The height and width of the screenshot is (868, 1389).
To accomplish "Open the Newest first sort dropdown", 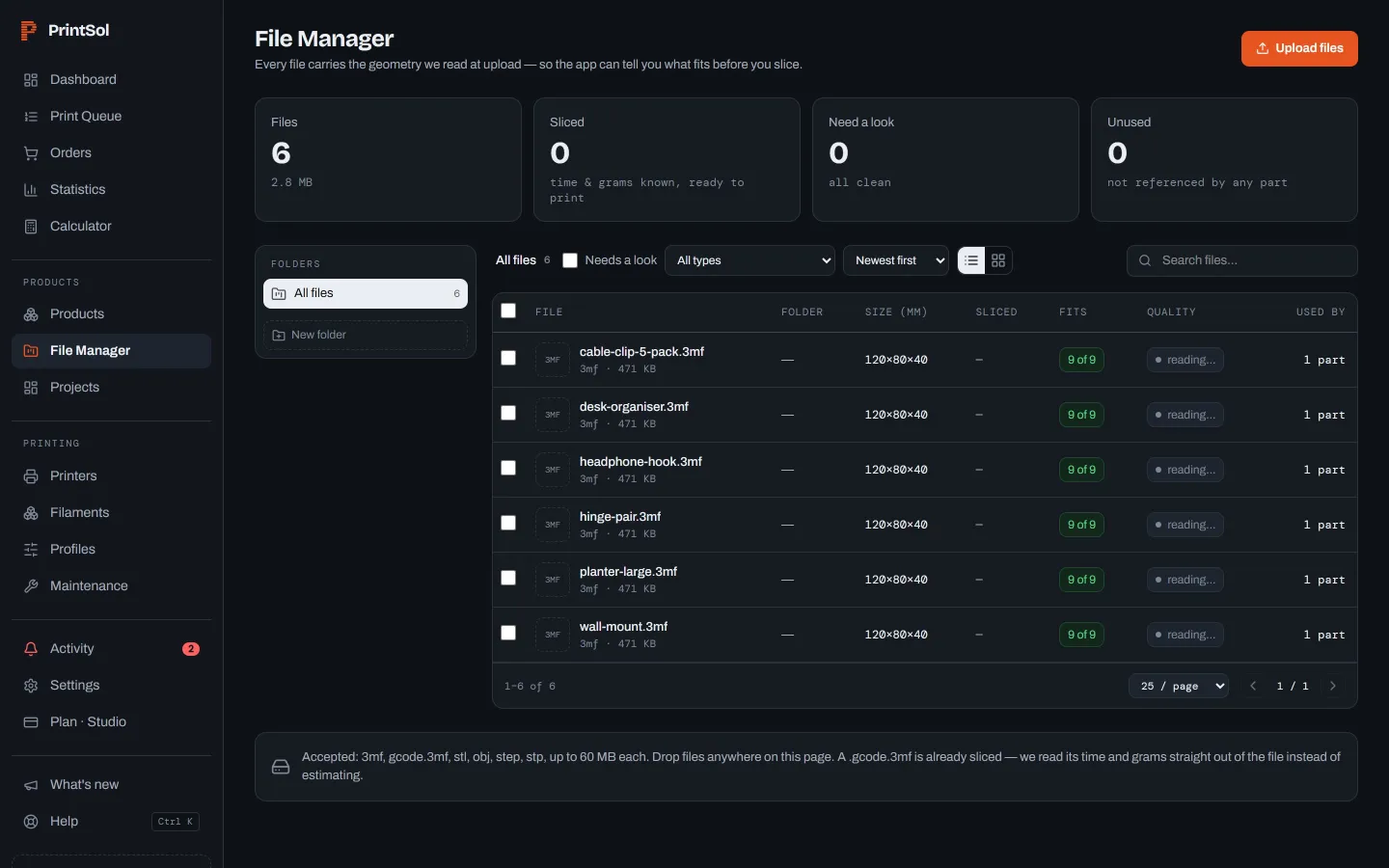I will [896, 260].
